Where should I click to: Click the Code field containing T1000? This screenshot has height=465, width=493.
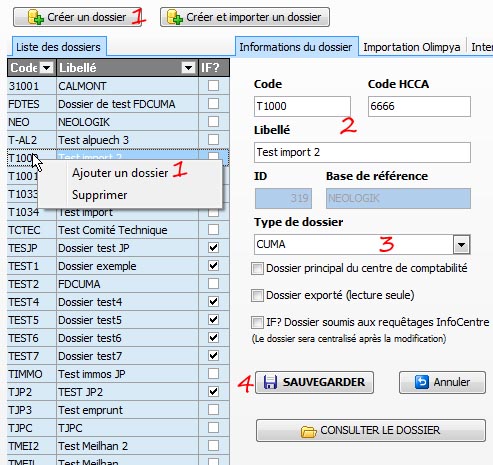302,106
